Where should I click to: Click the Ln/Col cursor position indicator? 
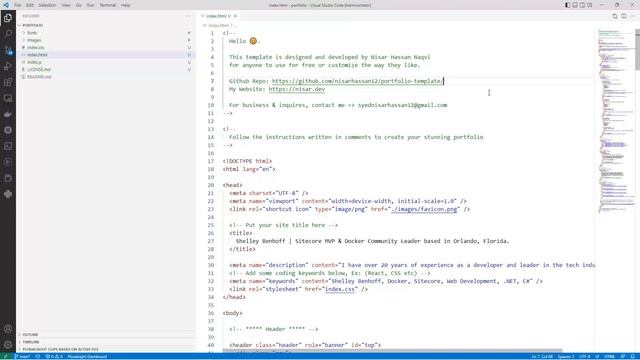pos(542,356)
